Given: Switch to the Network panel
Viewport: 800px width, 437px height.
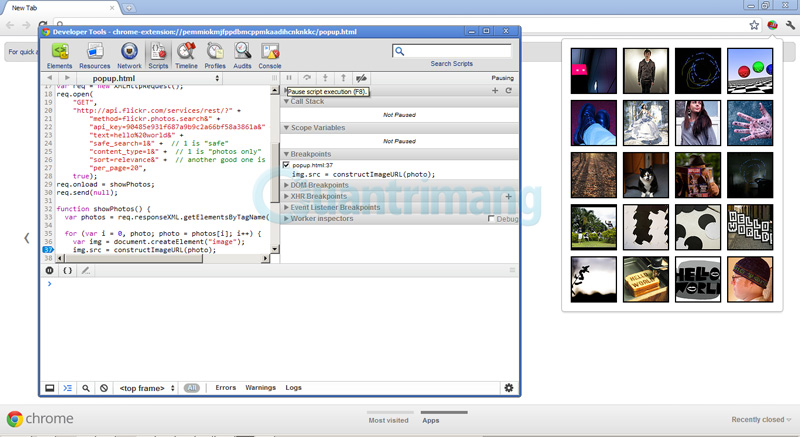Looking at the screenshot, I should click(129, 56).
